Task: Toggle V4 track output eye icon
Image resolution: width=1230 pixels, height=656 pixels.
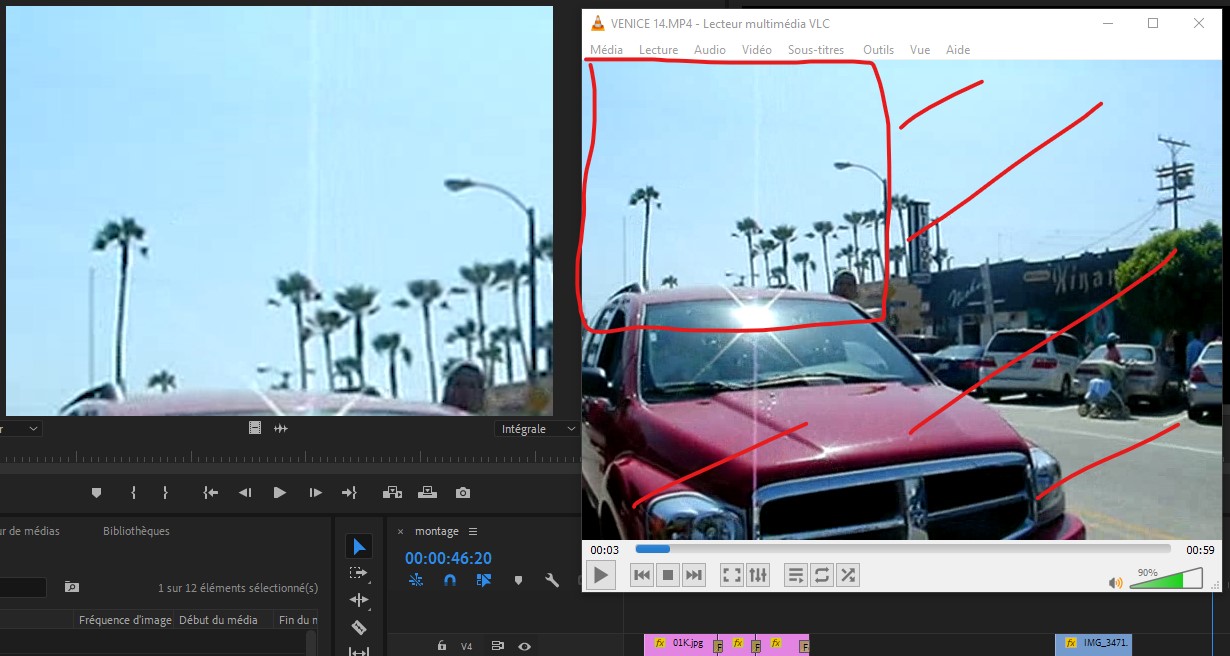Action: [x=524, y=646]
